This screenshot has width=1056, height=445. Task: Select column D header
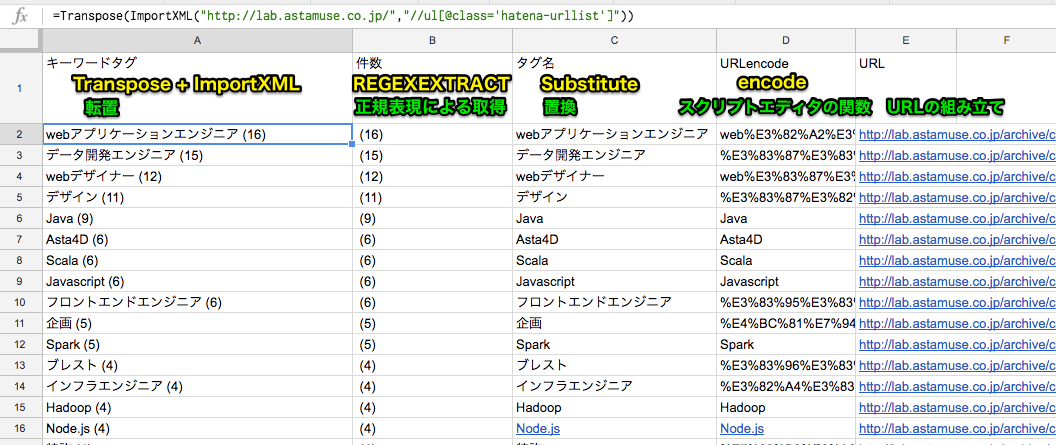786,40
